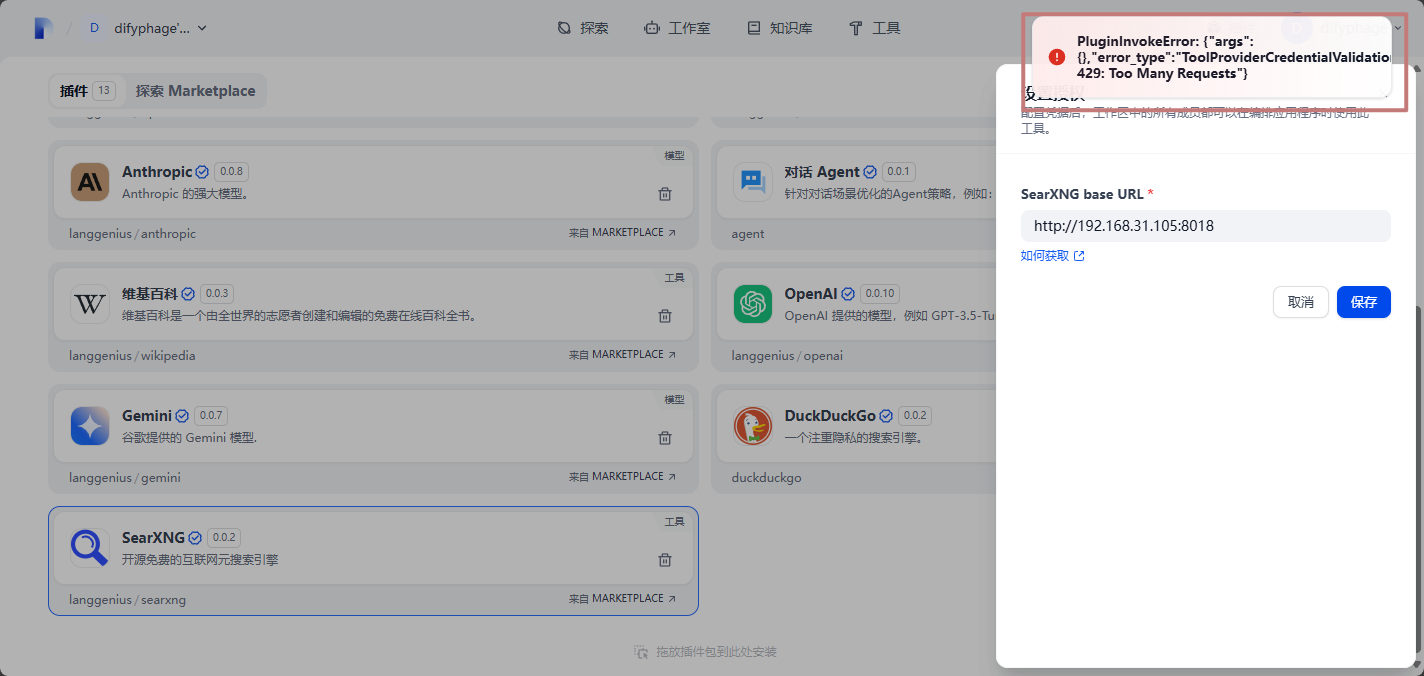The height and width of the screenshot is (676, 1424).
Task: Click the Wikipedia plugin logo
Action: [90, 304]
